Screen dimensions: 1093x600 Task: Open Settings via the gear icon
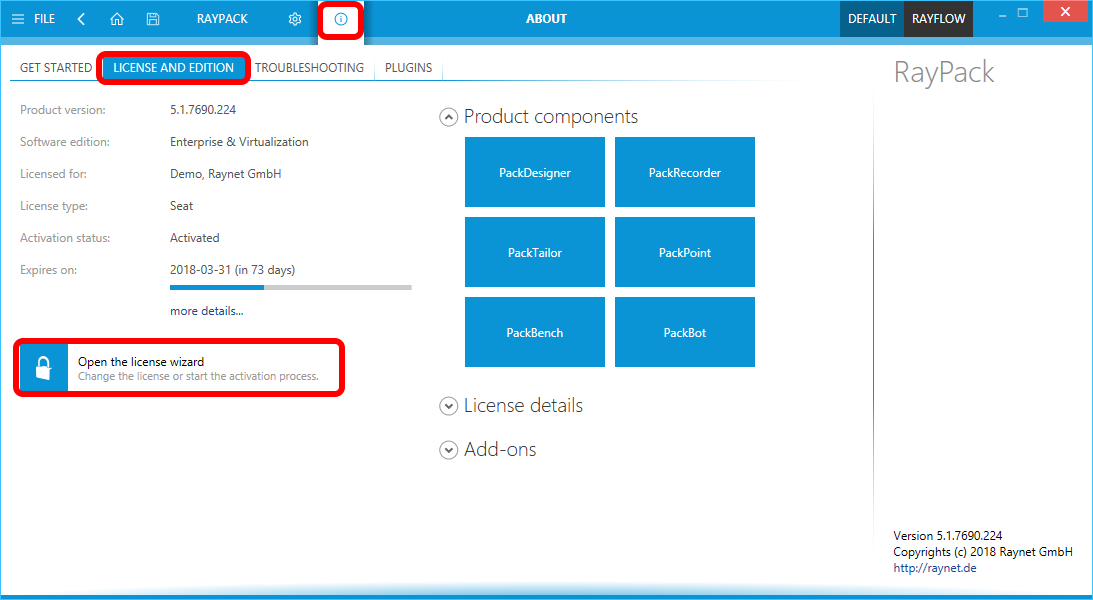295,19
